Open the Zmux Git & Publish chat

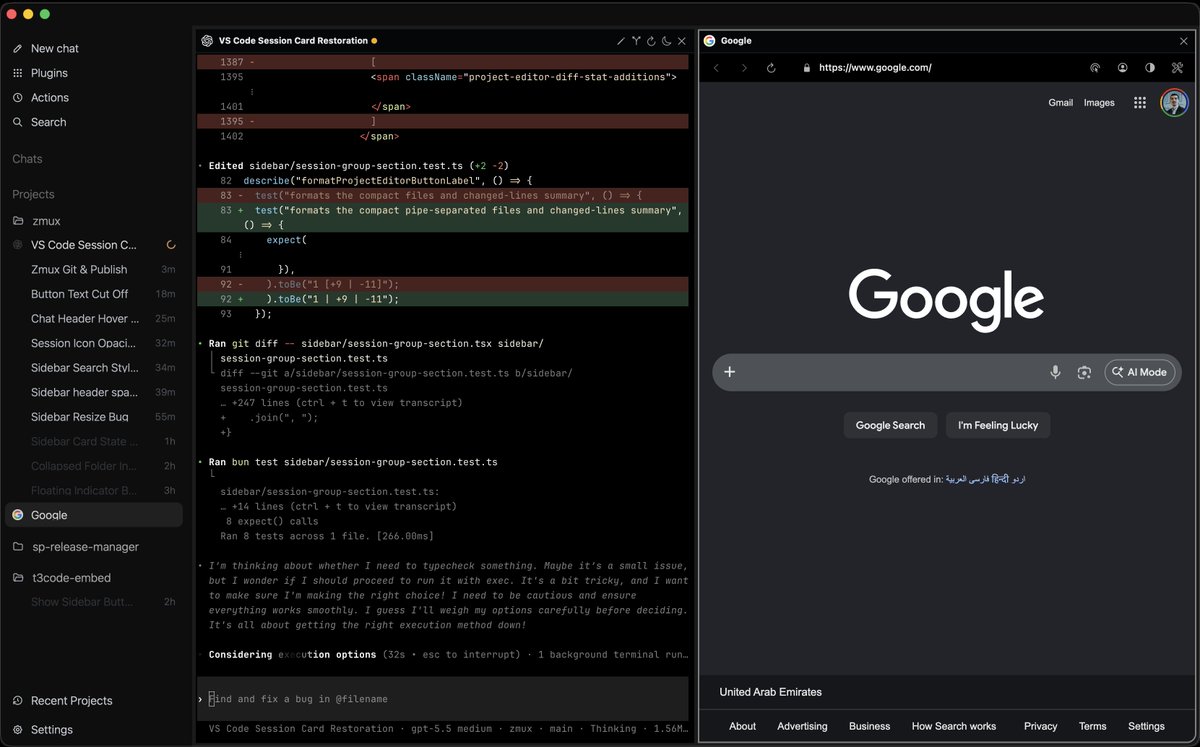click(x=94, y=269)
